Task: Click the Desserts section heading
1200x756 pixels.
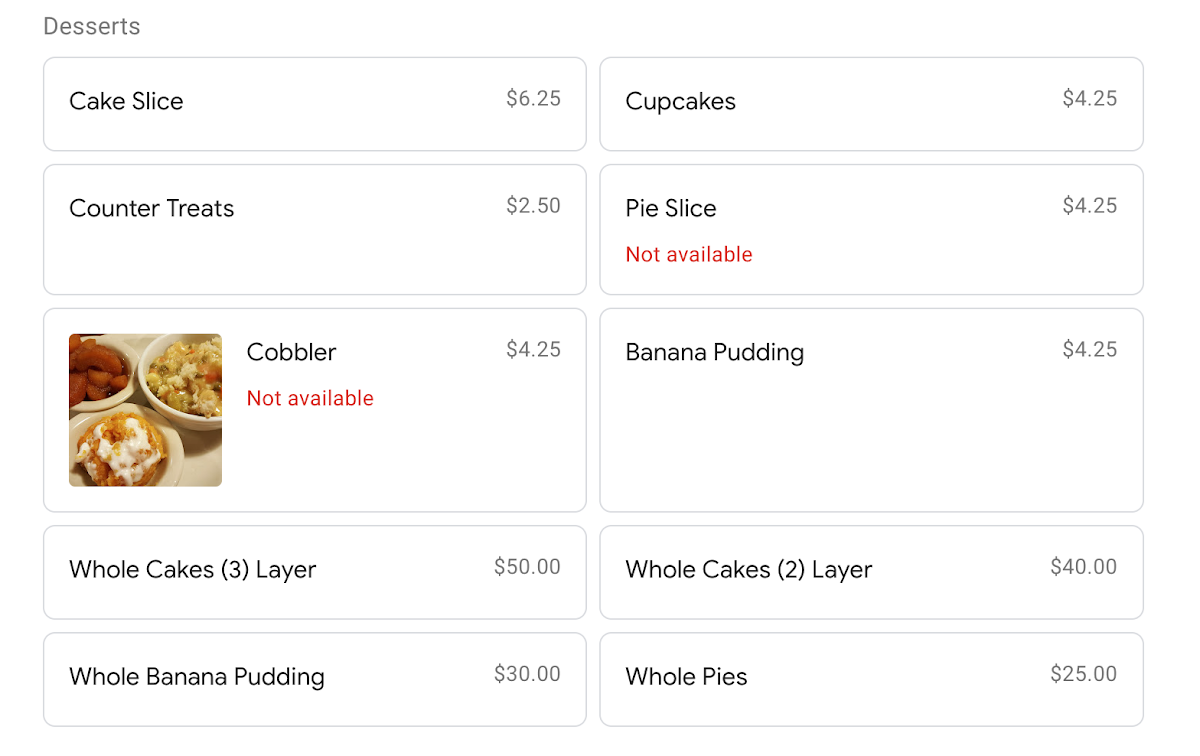Action: (92, 26)
